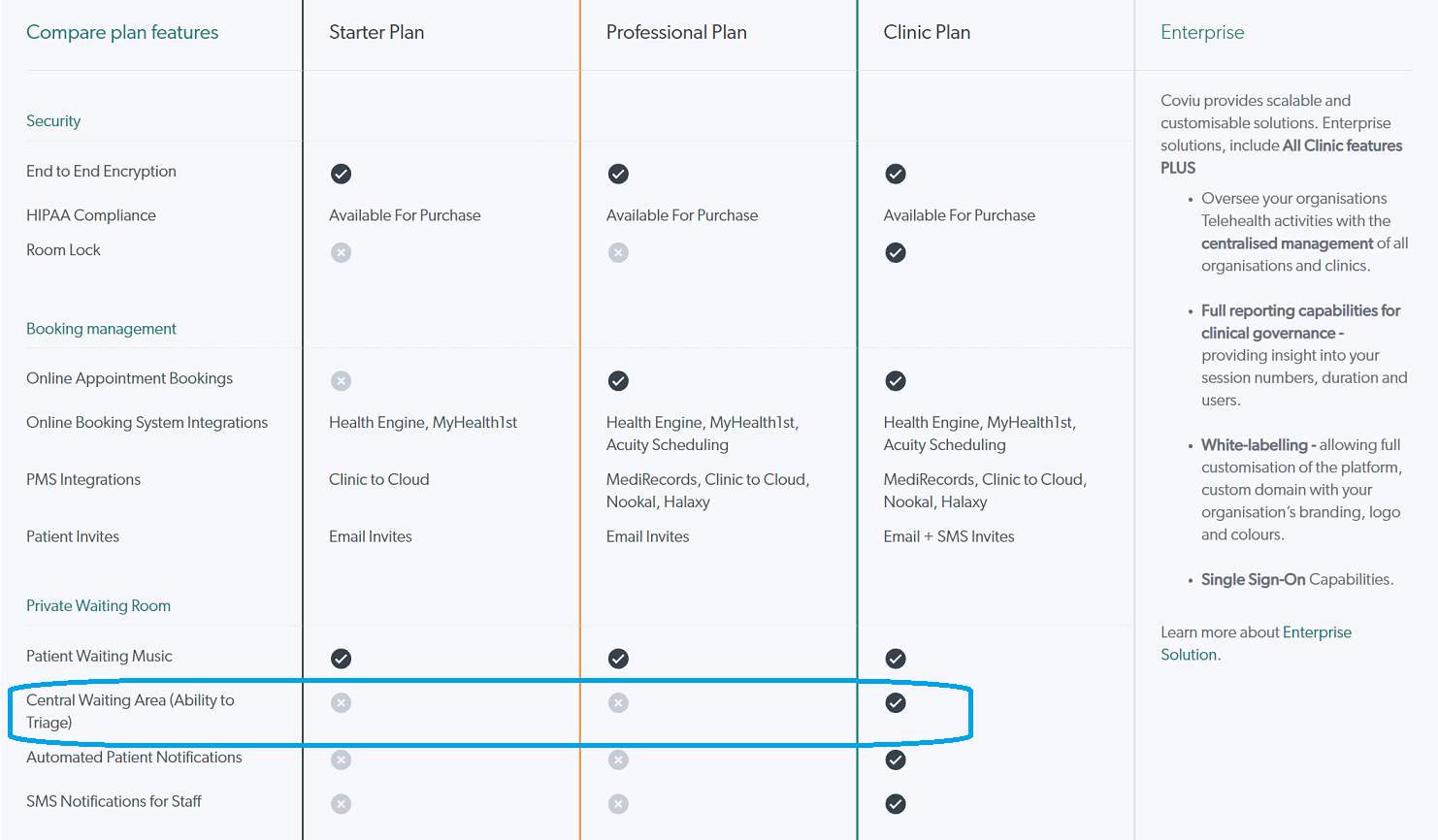Click Starter Plan Central Waiting Area cross icon
This screenshot has width=1438, height=840.
pyautogui.click(x=341, y=703)
